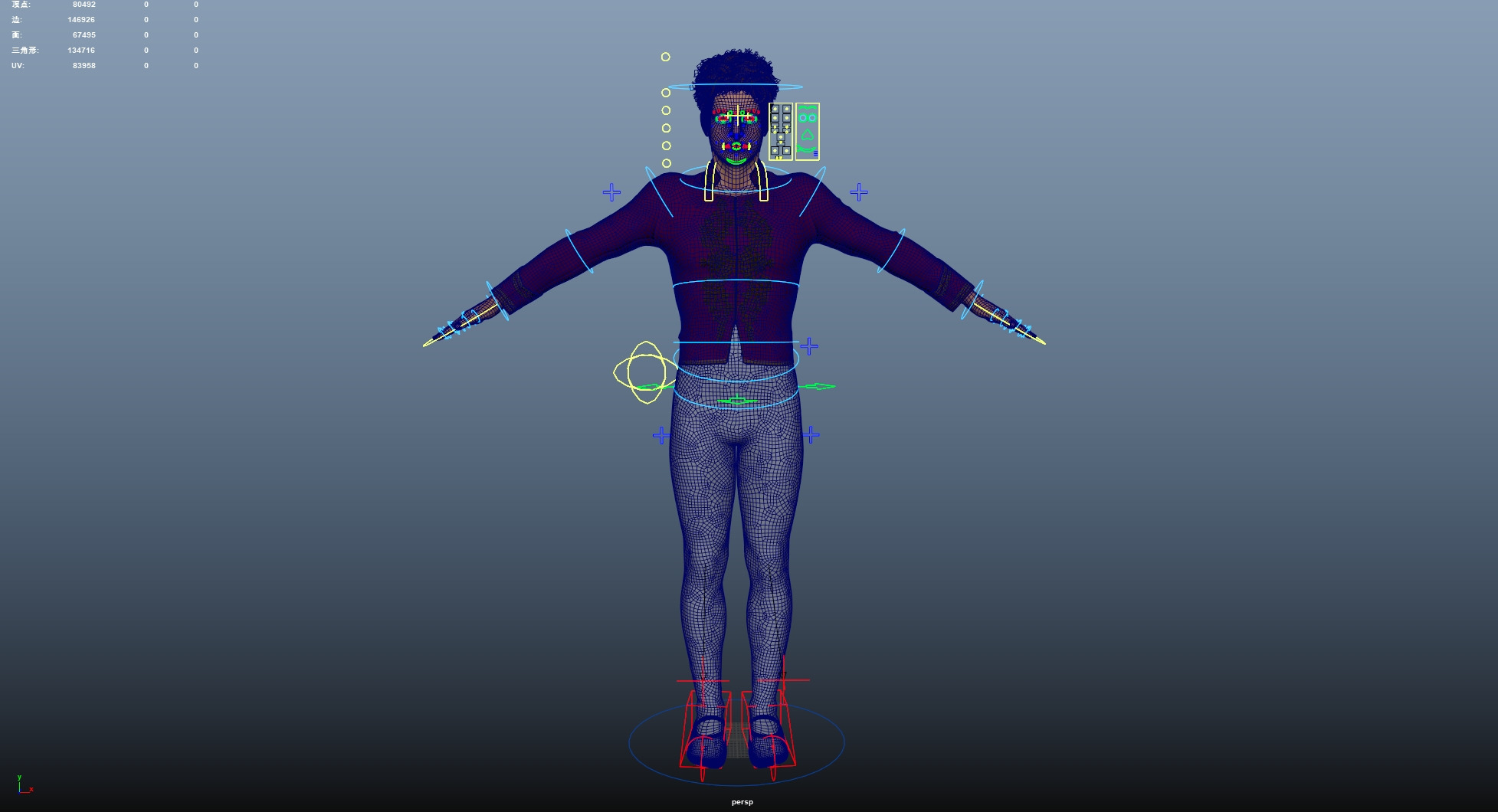Click the triangle count value 134716
Image resolution: width=1498 pixels, height=812 pixels.
tap(81, 51)
